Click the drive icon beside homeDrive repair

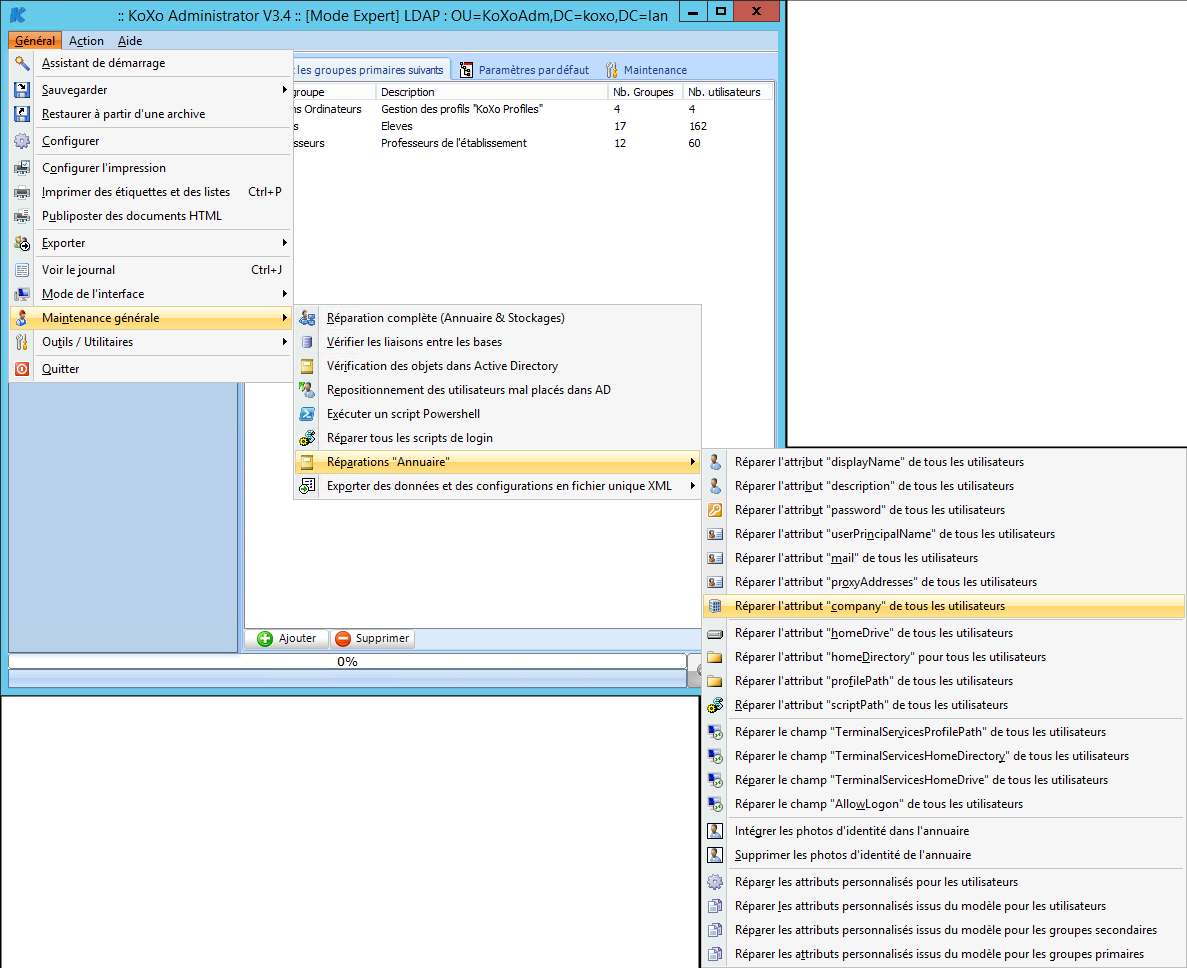715,633
